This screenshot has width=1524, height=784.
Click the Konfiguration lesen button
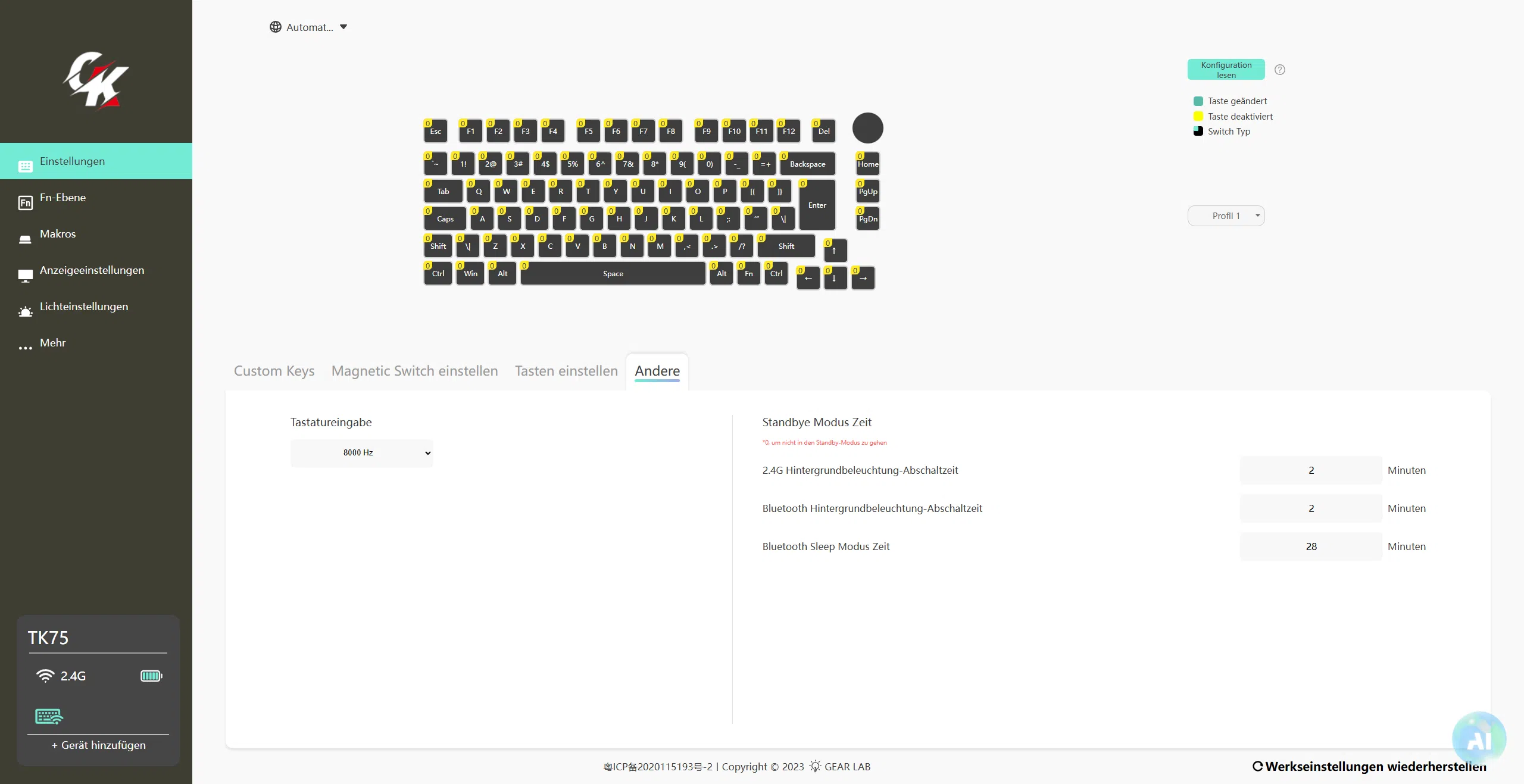click(x=1226, y=70)
